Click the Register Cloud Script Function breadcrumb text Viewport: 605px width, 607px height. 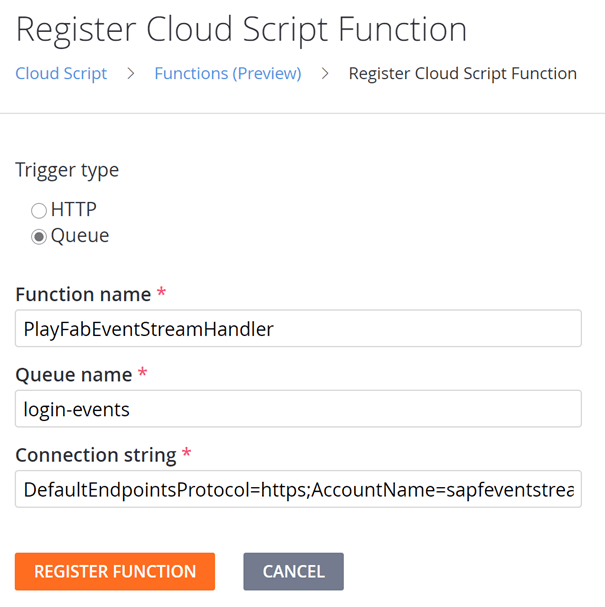point(462,73)
